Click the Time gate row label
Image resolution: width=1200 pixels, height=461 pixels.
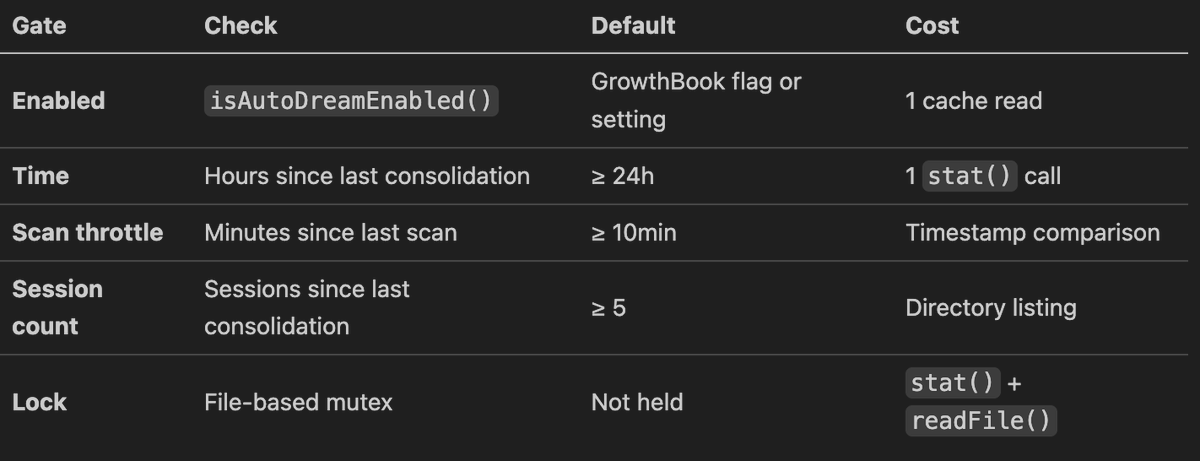[40, 176]
